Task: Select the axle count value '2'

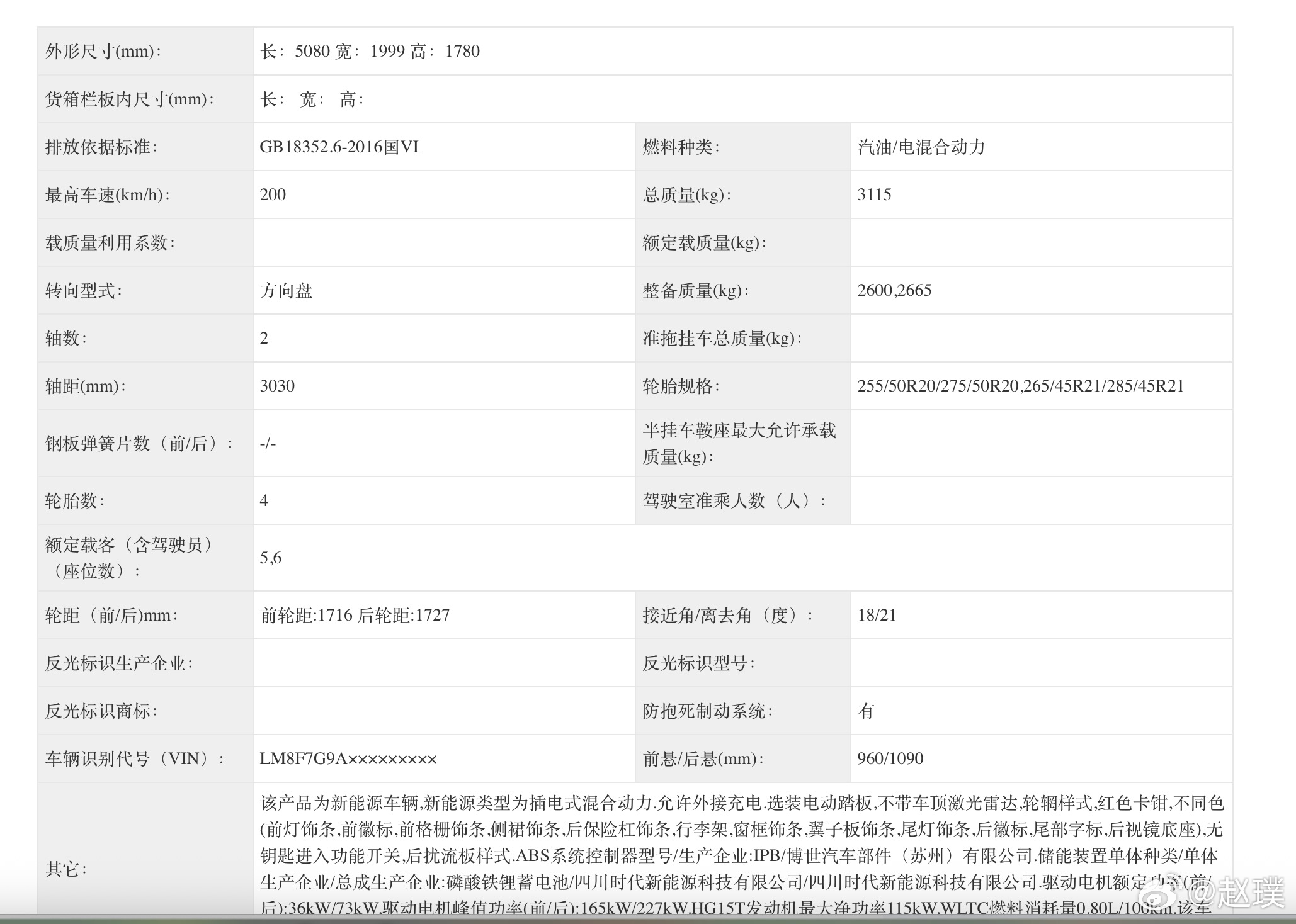Action: coord(264,338)
